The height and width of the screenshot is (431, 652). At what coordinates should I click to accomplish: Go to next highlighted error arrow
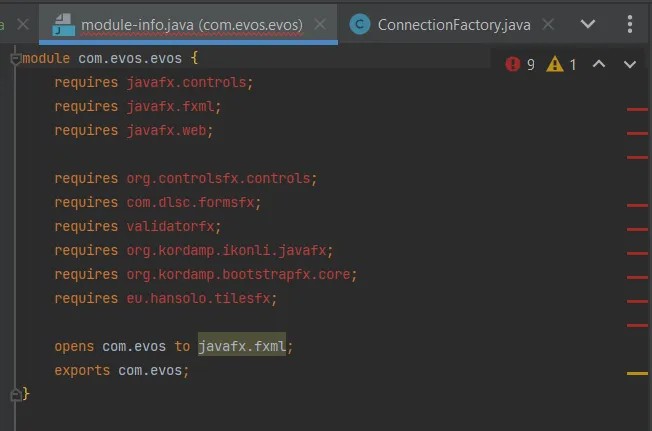pyautogui.click(x=630, y=64)
